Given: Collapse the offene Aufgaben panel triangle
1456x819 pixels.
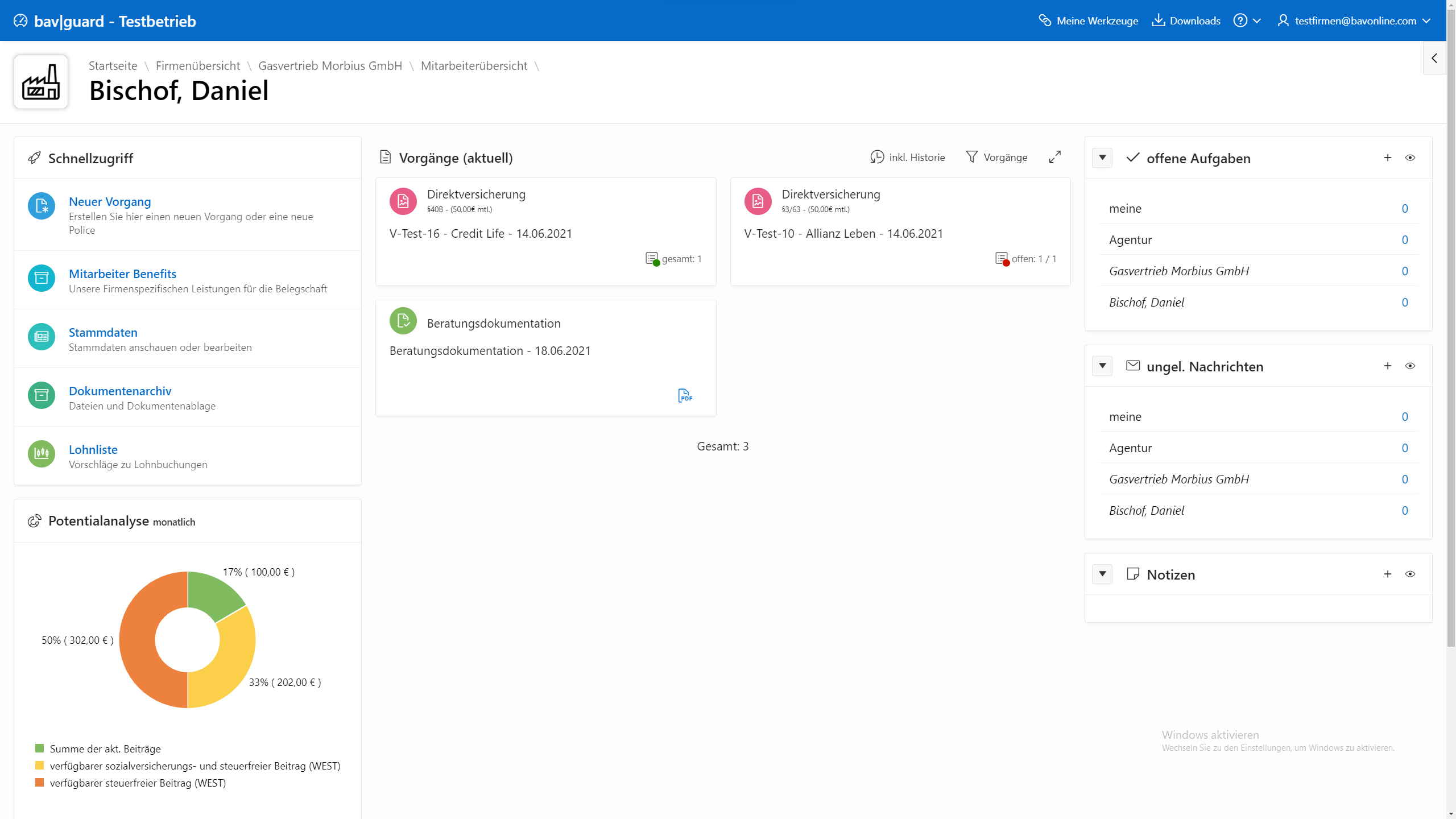Looking at the screenshot, I should point(1102,158).
